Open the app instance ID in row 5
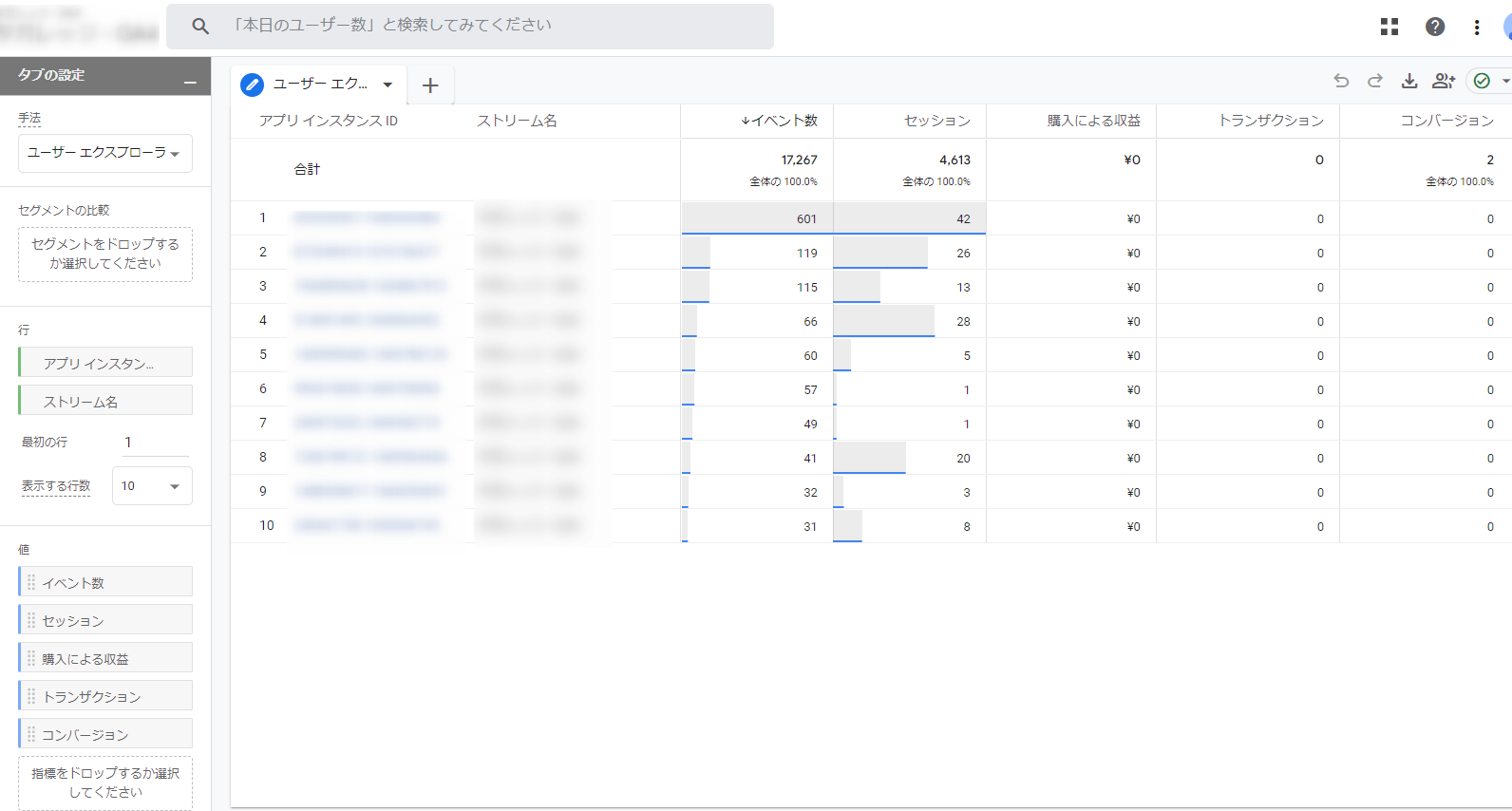This screenshot has width=1512, height=811. (x=369, y=355)
